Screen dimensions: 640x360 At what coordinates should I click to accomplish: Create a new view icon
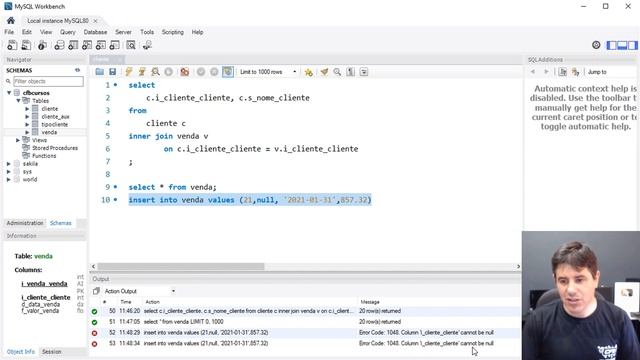pos(87,45)
